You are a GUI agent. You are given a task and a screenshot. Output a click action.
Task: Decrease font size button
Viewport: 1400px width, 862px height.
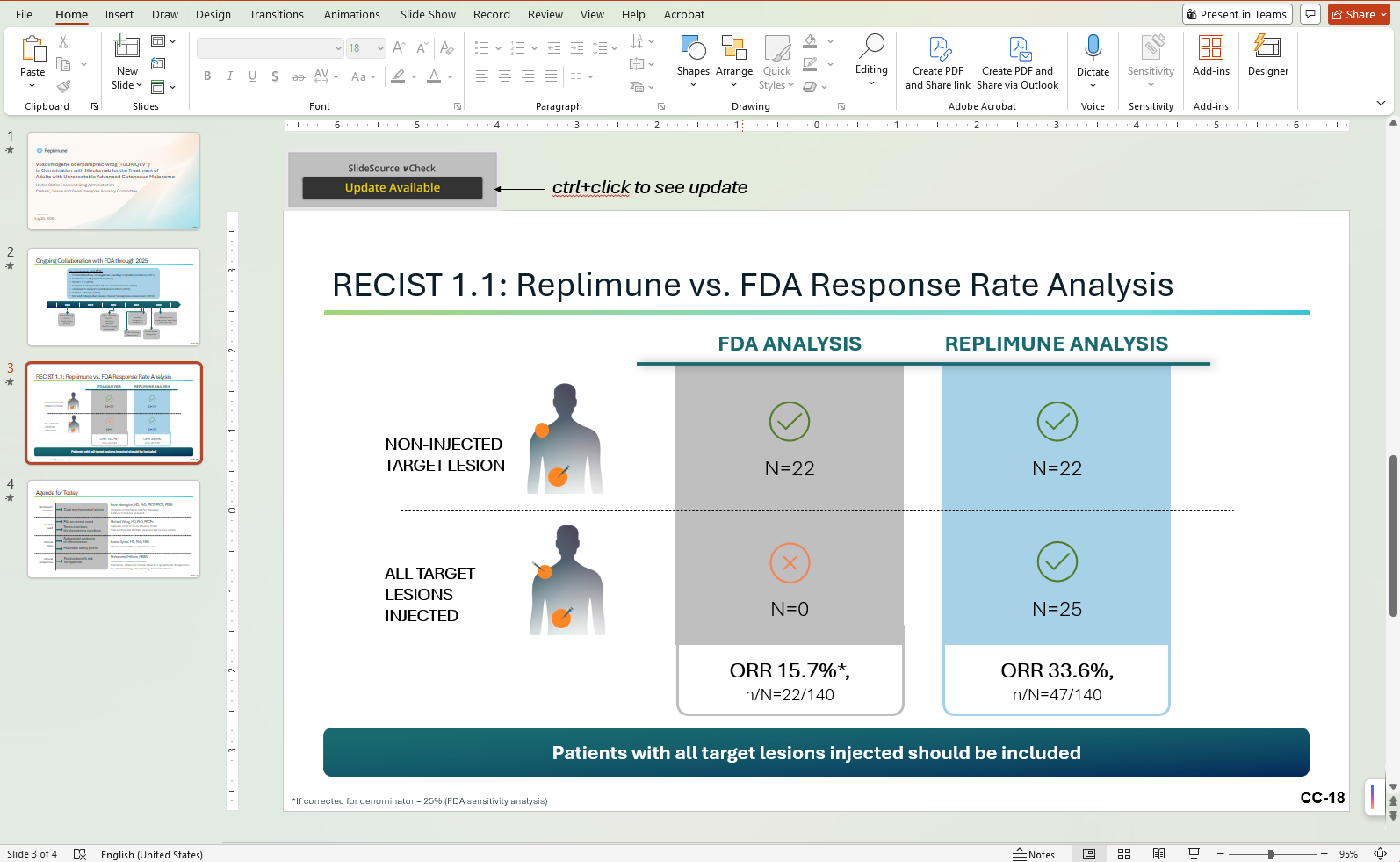coord(422,48)
